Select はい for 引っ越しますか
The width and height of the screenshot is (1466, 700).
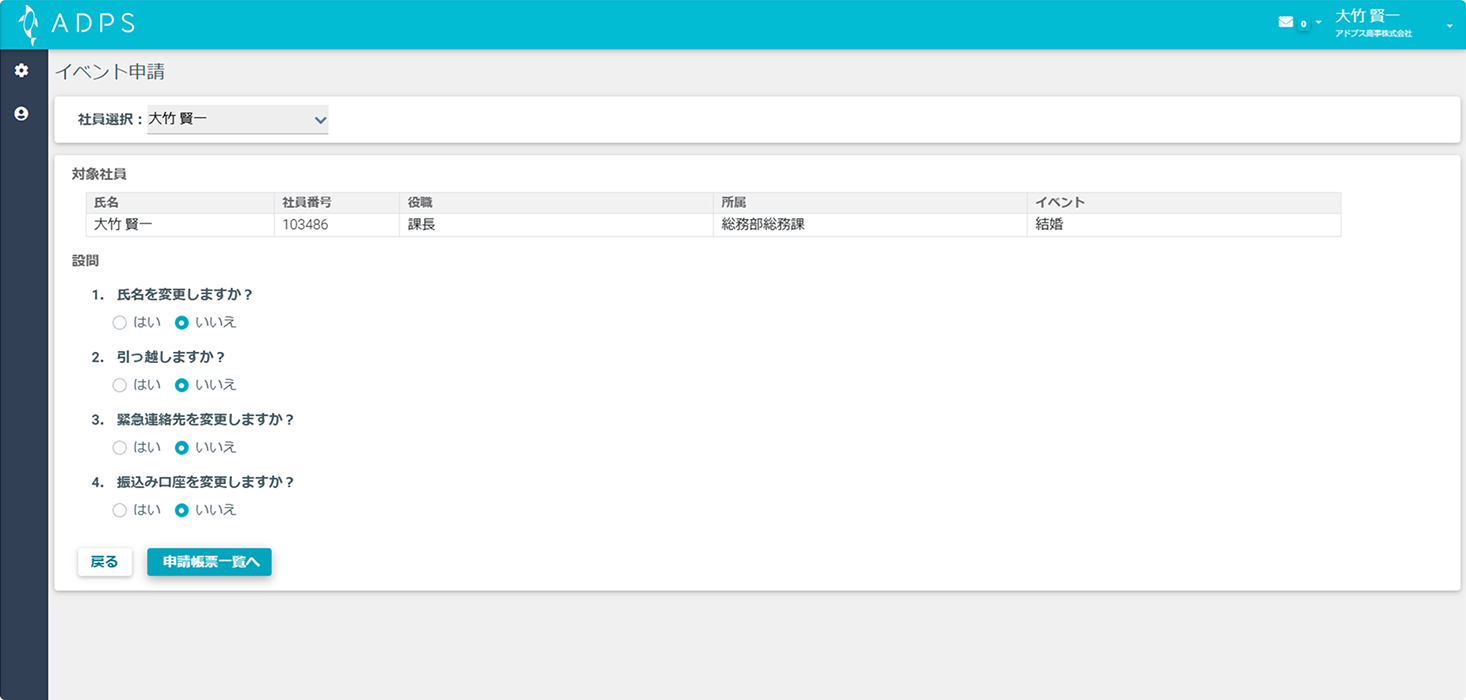[120, 385]
